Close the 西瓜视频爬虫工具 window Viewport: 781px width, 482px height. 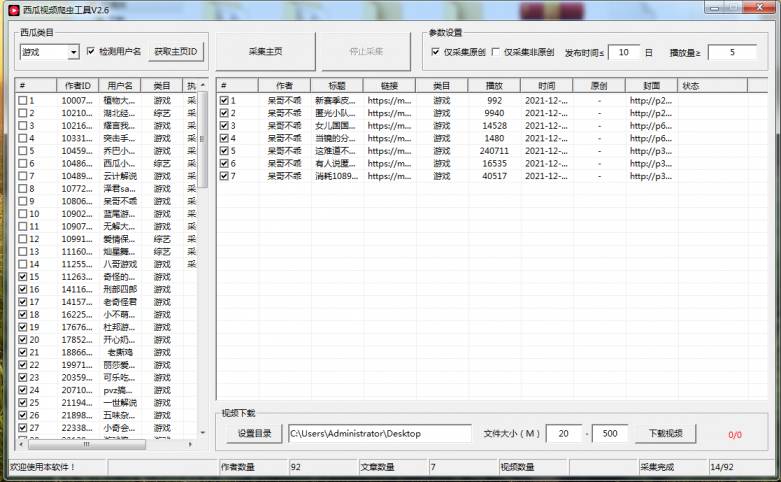click(x=760, y=7)
